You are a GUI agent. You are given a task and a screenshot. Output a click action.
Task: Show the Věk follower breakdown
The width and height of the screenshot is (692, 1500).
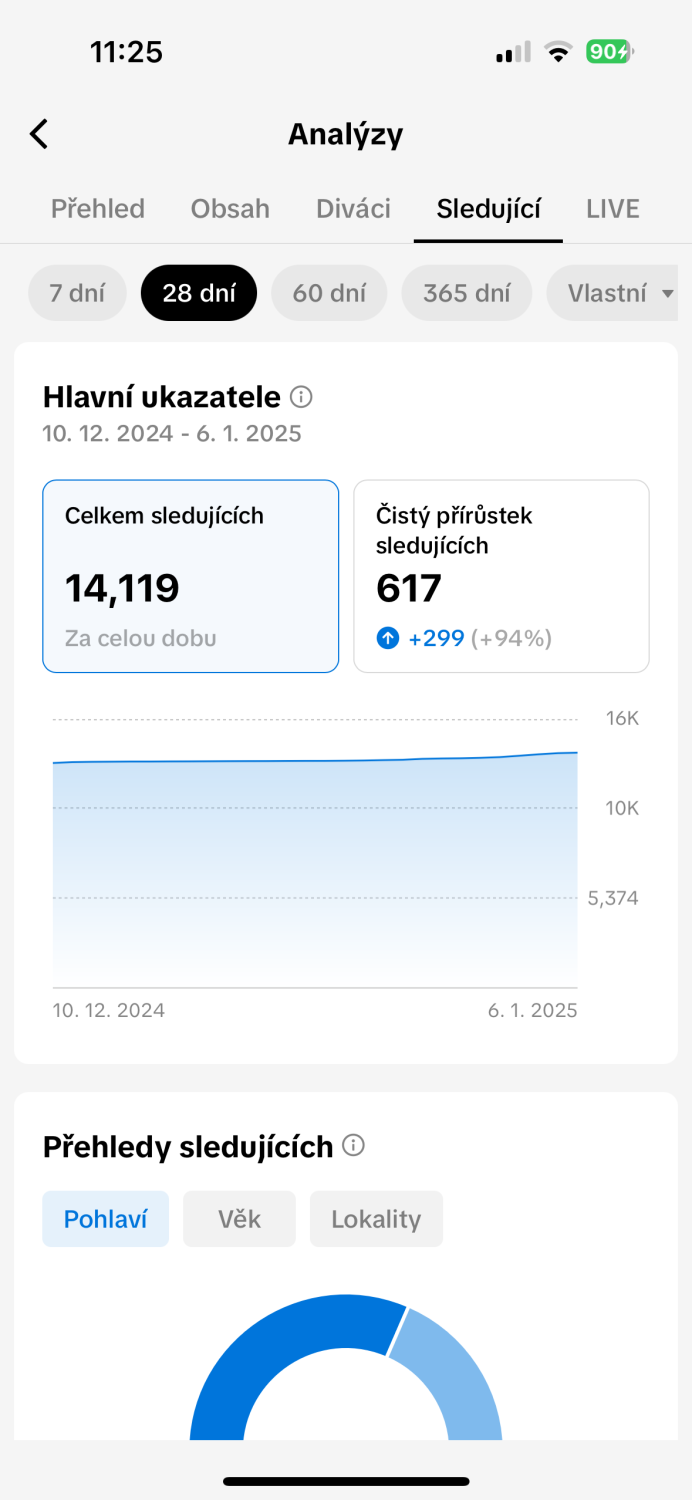pos(239,1219)
